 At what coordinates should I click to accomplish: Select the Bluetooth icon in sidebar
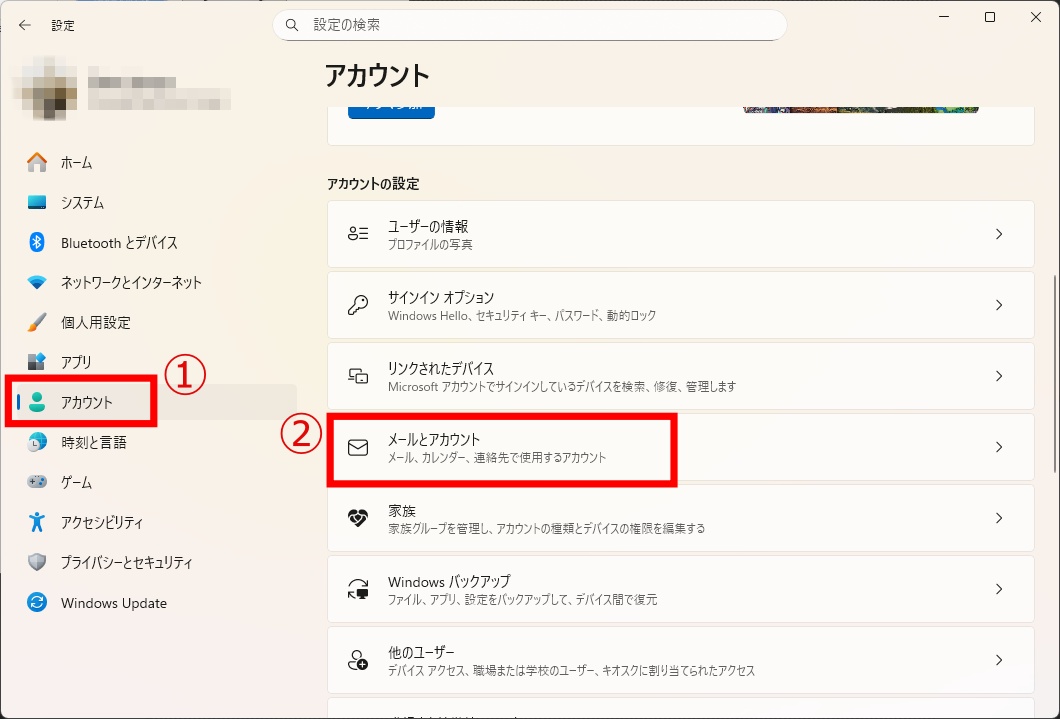pos(37,242)
